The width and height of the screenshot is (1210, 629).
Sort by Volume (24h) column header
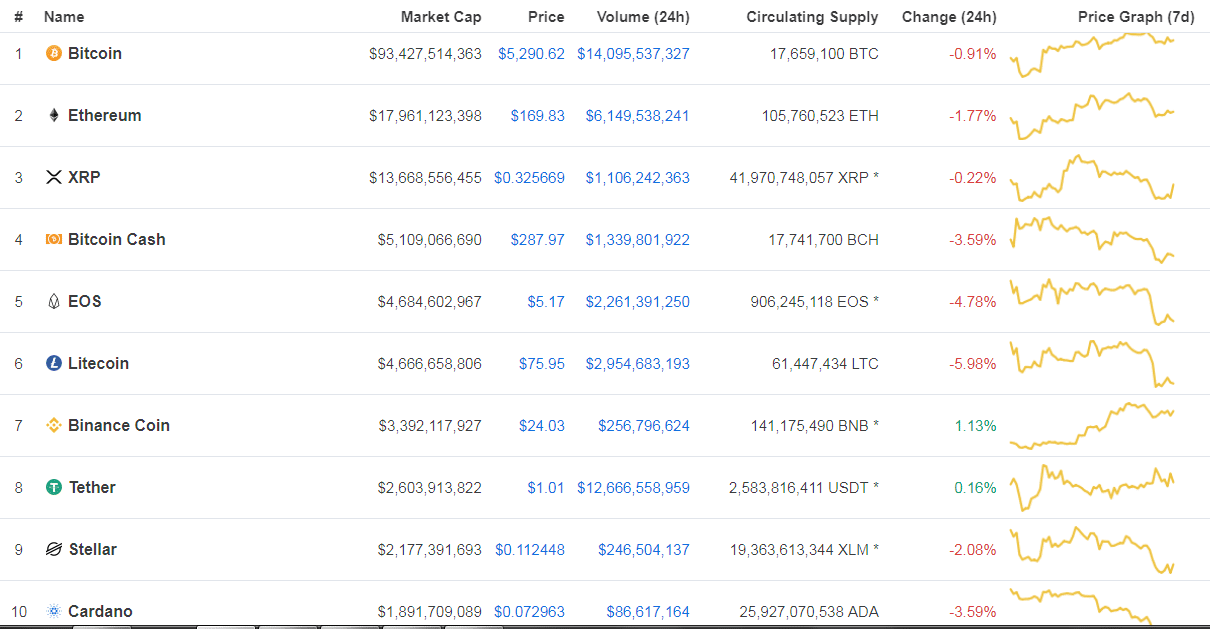643,17
